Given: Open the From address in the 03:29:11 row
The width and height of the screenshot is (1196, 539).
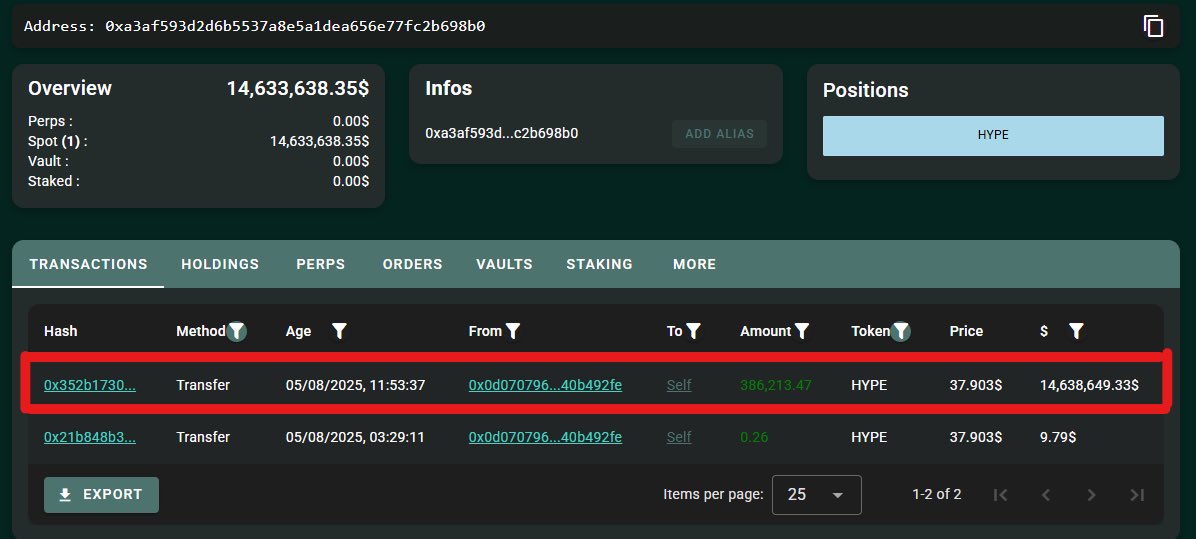Looking at the screenshot, I should point(545,437).
